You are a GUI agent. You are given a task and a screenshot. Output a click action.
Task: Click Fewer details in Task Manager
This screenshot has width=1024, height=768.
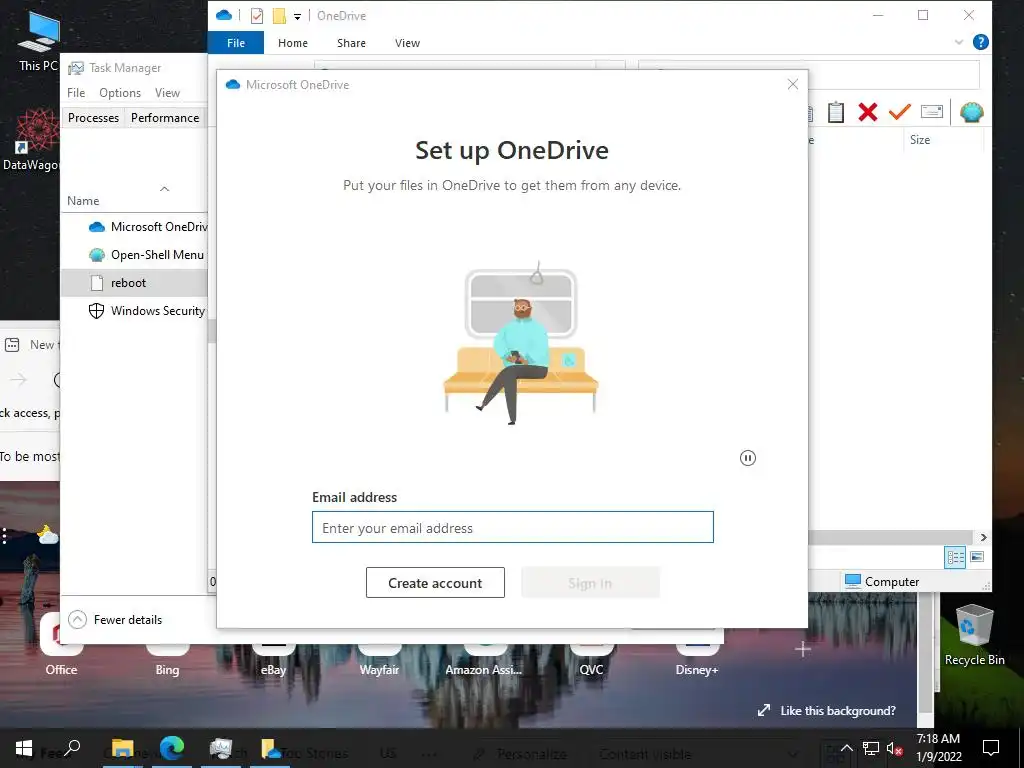116,619
